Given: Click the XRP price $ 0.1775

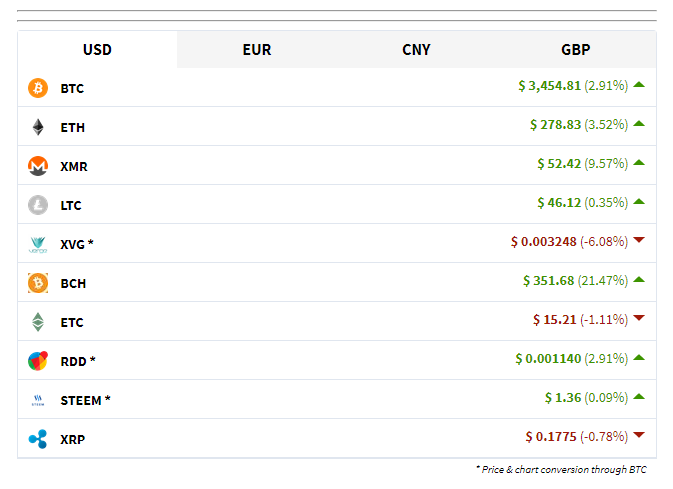Looking at the screenshot, I should click(x=551, y=437).
